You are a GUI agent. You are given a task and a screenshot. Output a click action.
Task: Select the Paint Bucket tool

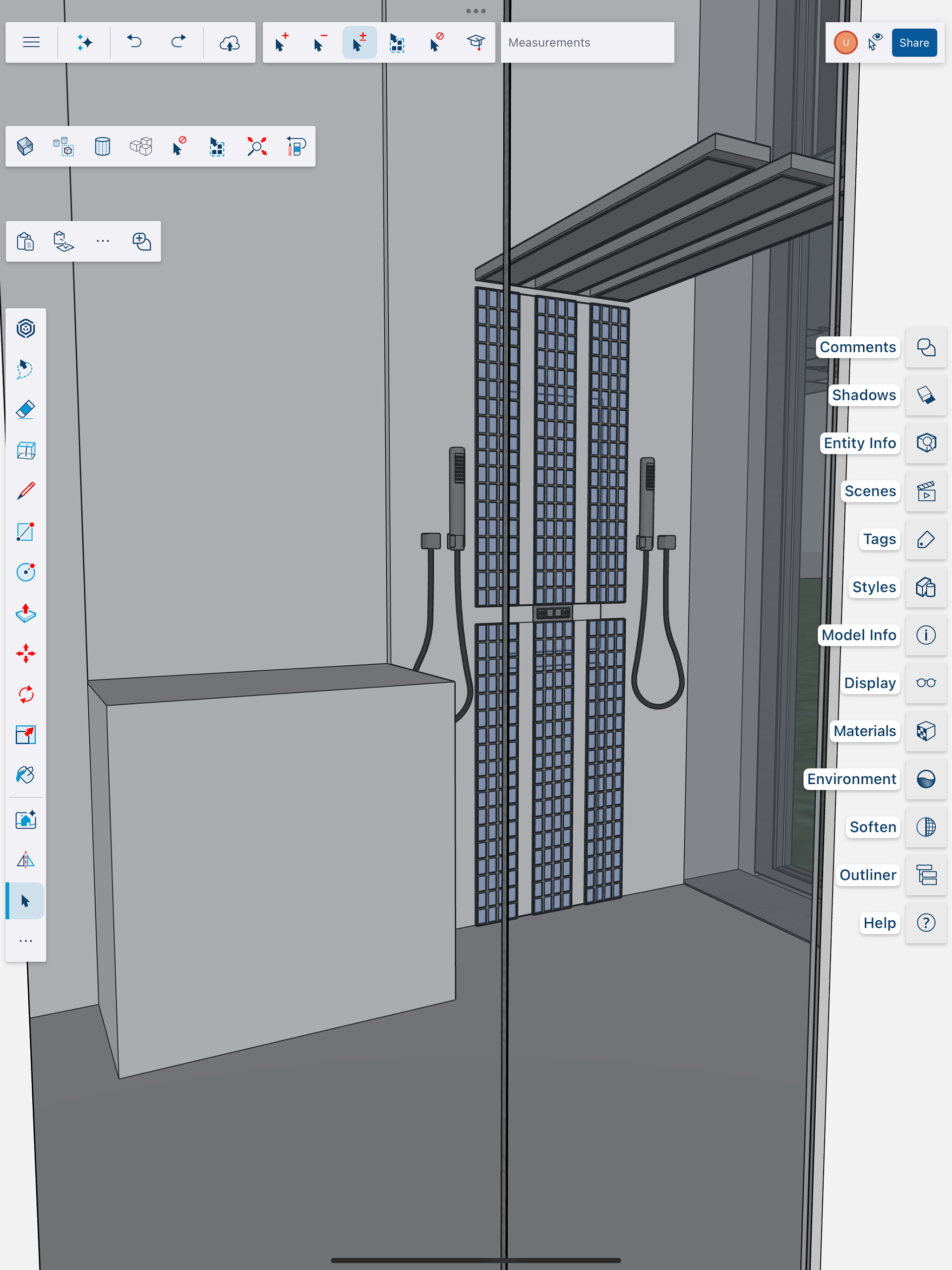coord(26,775)
